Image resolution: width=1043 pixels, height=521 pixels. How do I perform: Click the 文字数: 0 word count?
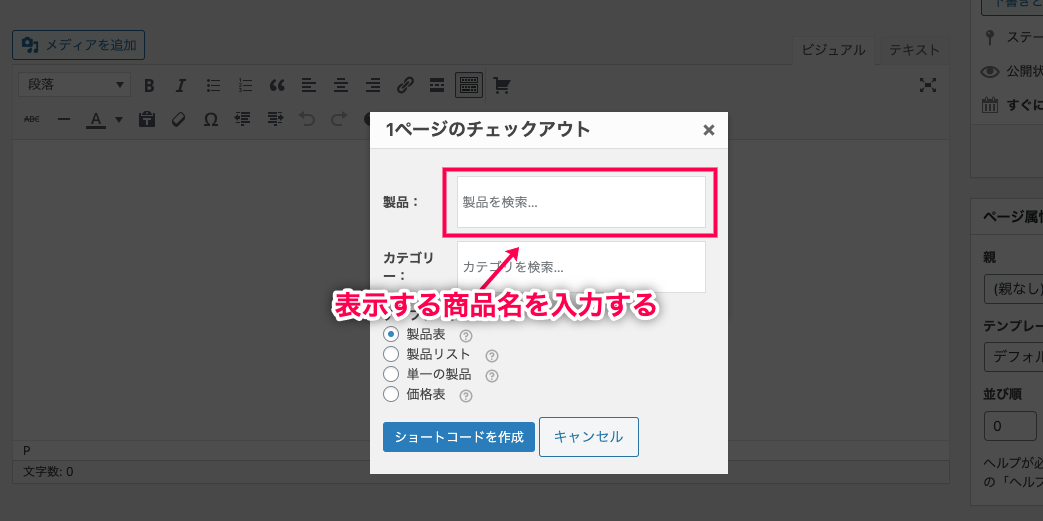[49, 472]
